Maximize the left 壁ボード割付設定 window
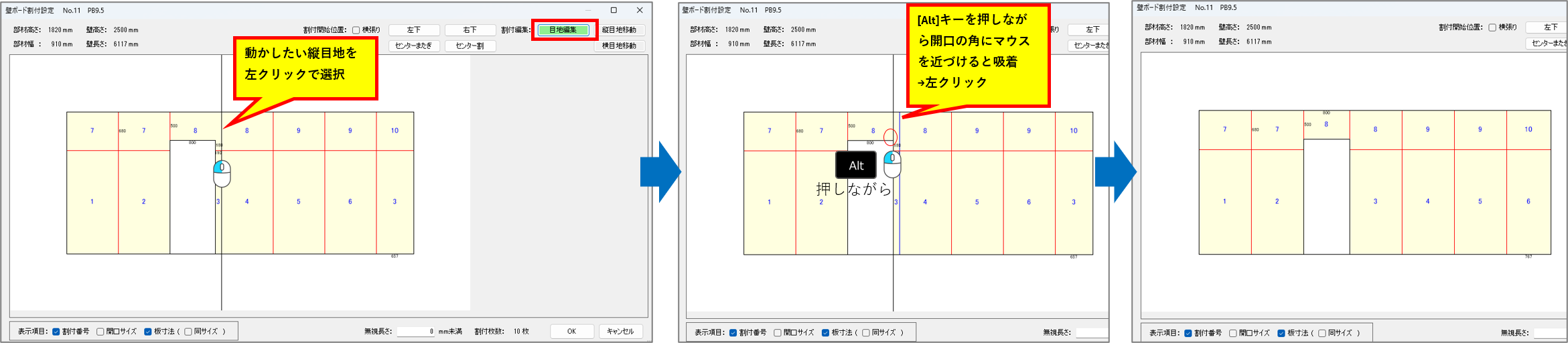The height and width of the screenshot is (343, 1568). 614,10
